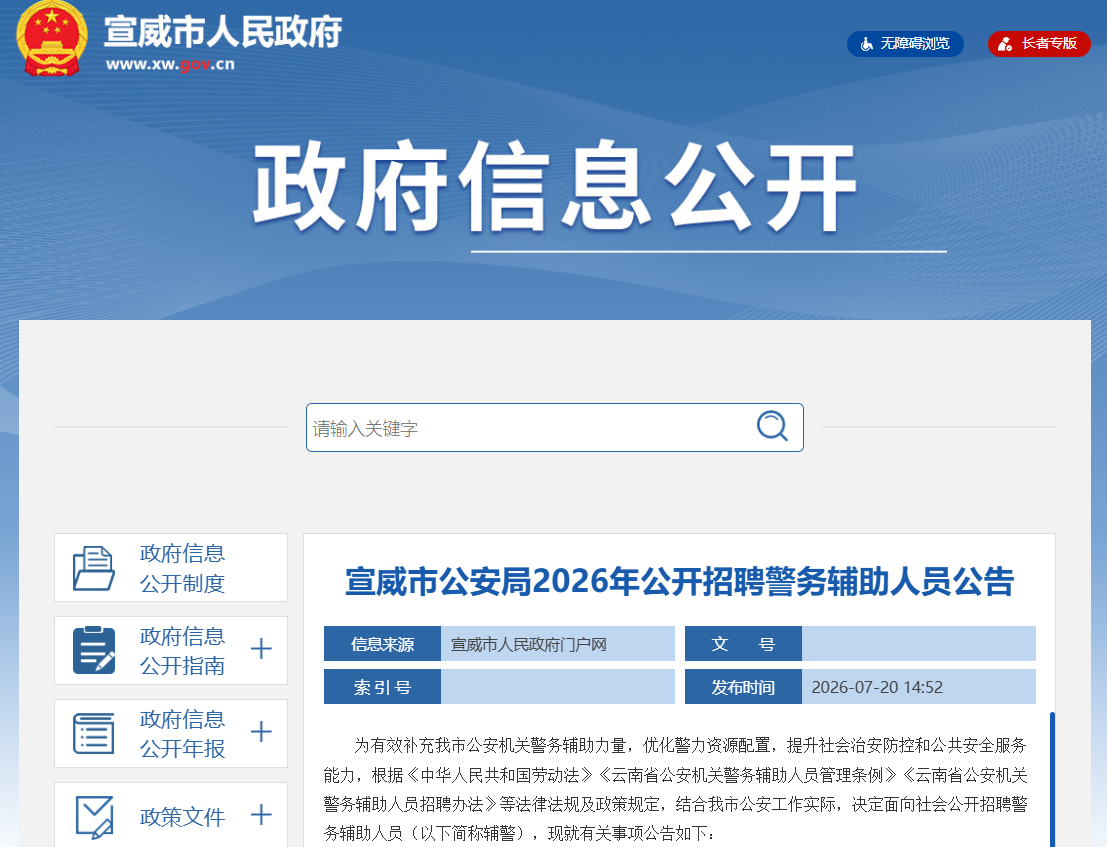Open the 政策文件 sidebar menu item

click(x=171, y=815)
